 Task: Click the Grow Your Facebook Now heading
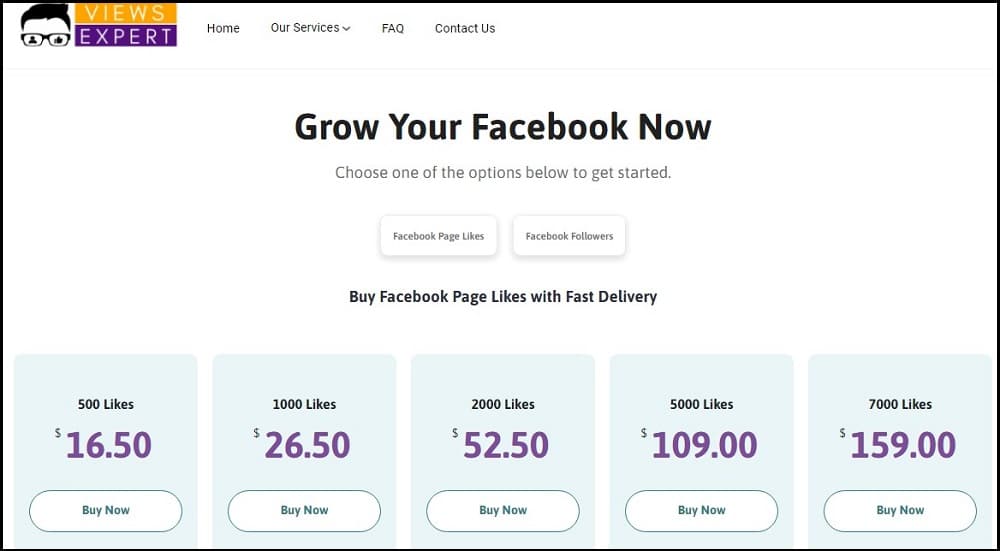[x=503, y=126]
